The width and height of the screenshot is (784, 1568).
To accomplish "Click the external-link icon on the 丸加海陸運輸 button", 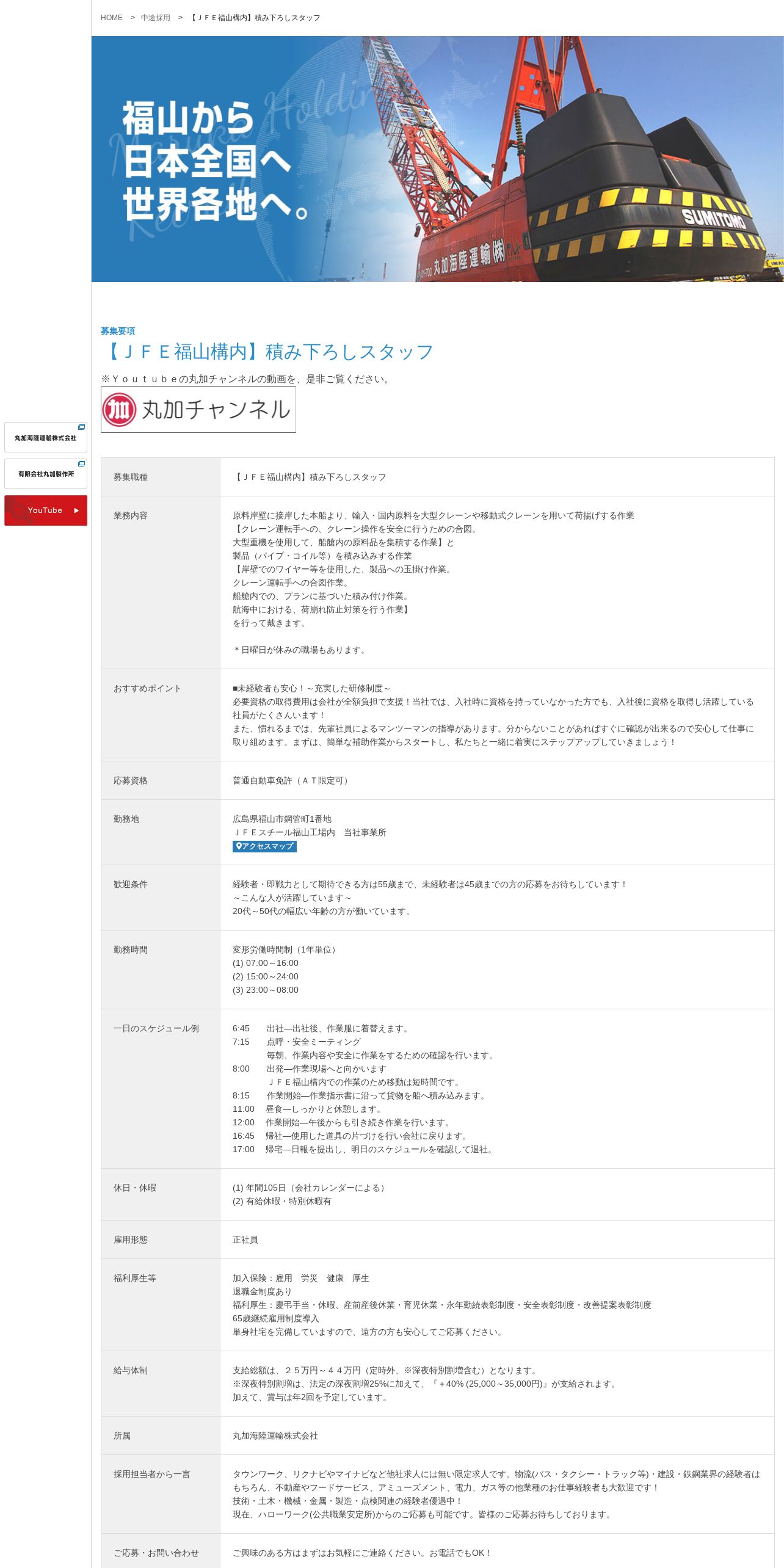I will (81, 427).
